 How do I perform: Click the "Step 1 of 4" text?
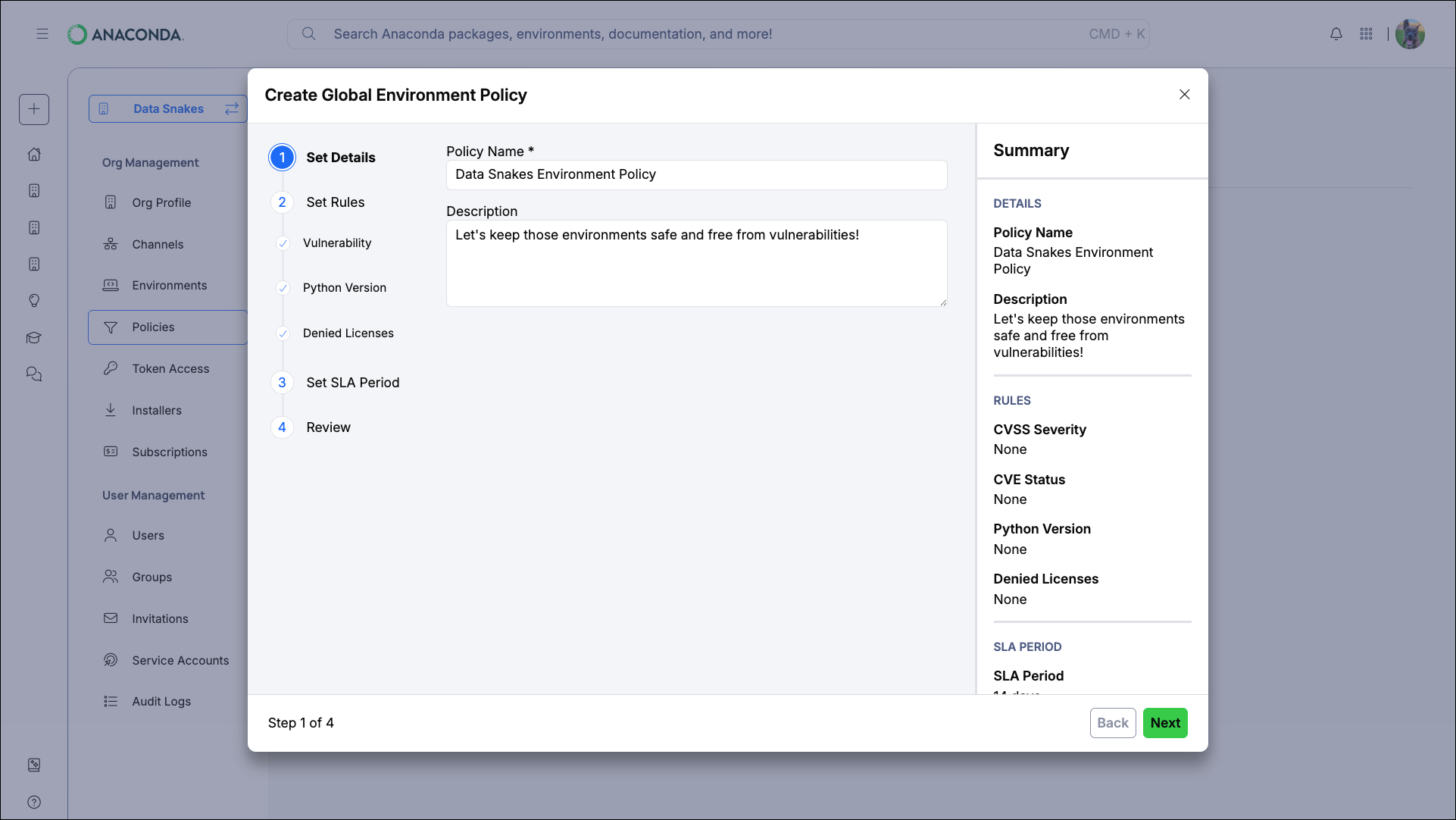tap(301, 723)
